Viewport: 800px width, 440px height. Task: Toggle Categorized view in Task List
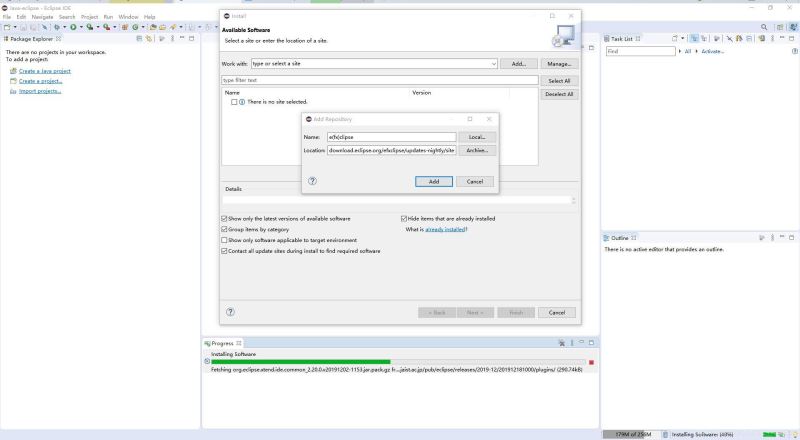(x=693, y=39)
